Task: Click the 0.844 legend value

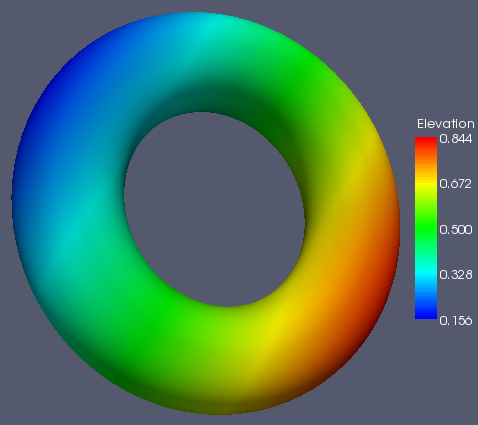Action: coord(456,139)
